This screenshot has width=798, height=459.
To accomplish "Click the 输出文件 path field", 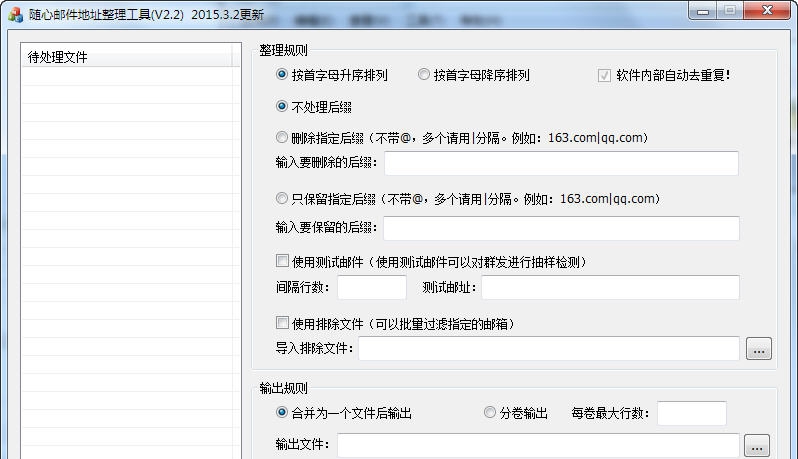I will 538,445.
